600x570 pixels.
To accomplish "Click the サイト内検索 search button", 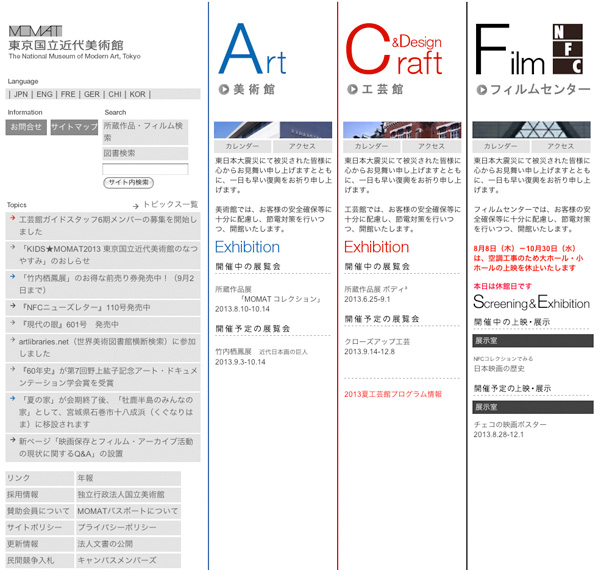I will 129,182.
